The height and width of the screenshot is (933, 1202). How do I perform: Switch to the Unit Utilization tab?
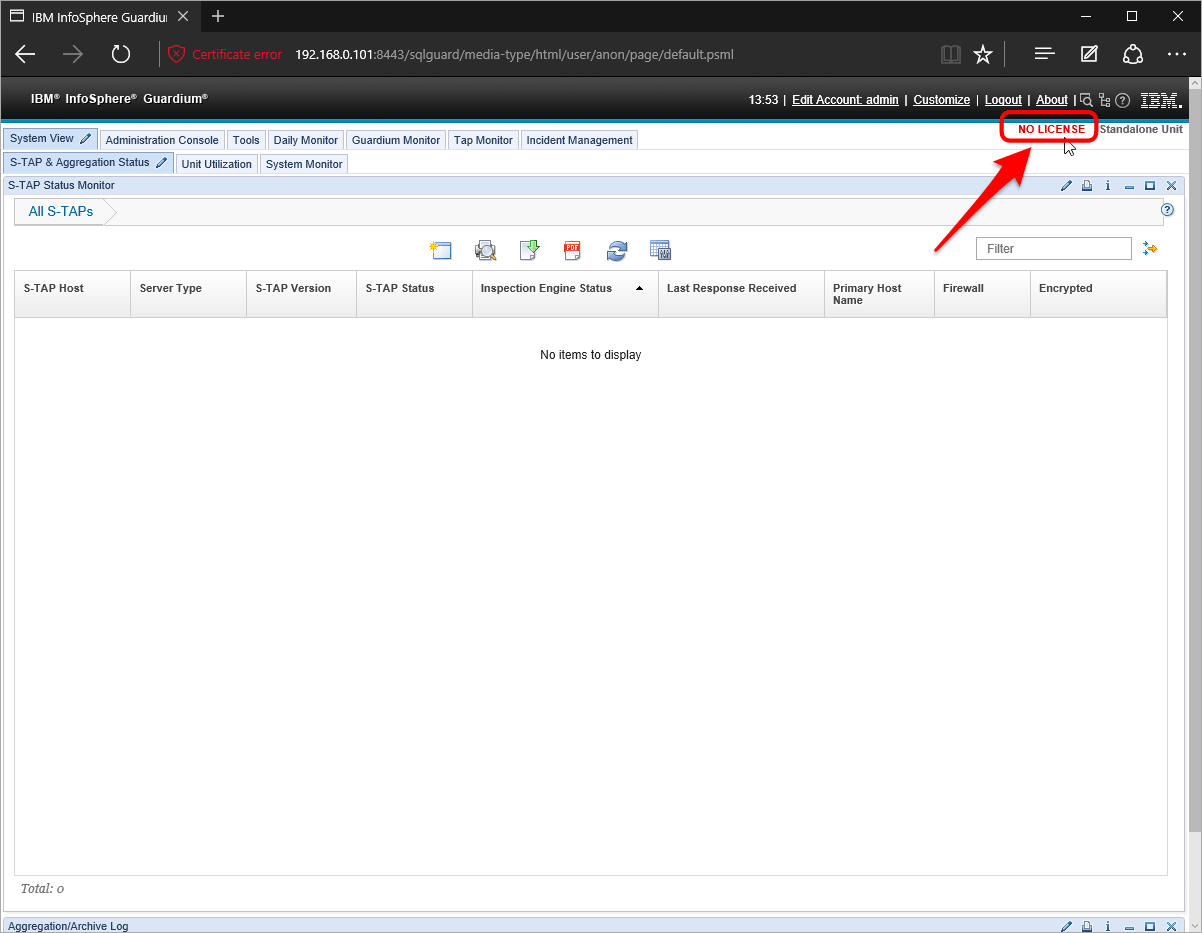pos(216,164)
